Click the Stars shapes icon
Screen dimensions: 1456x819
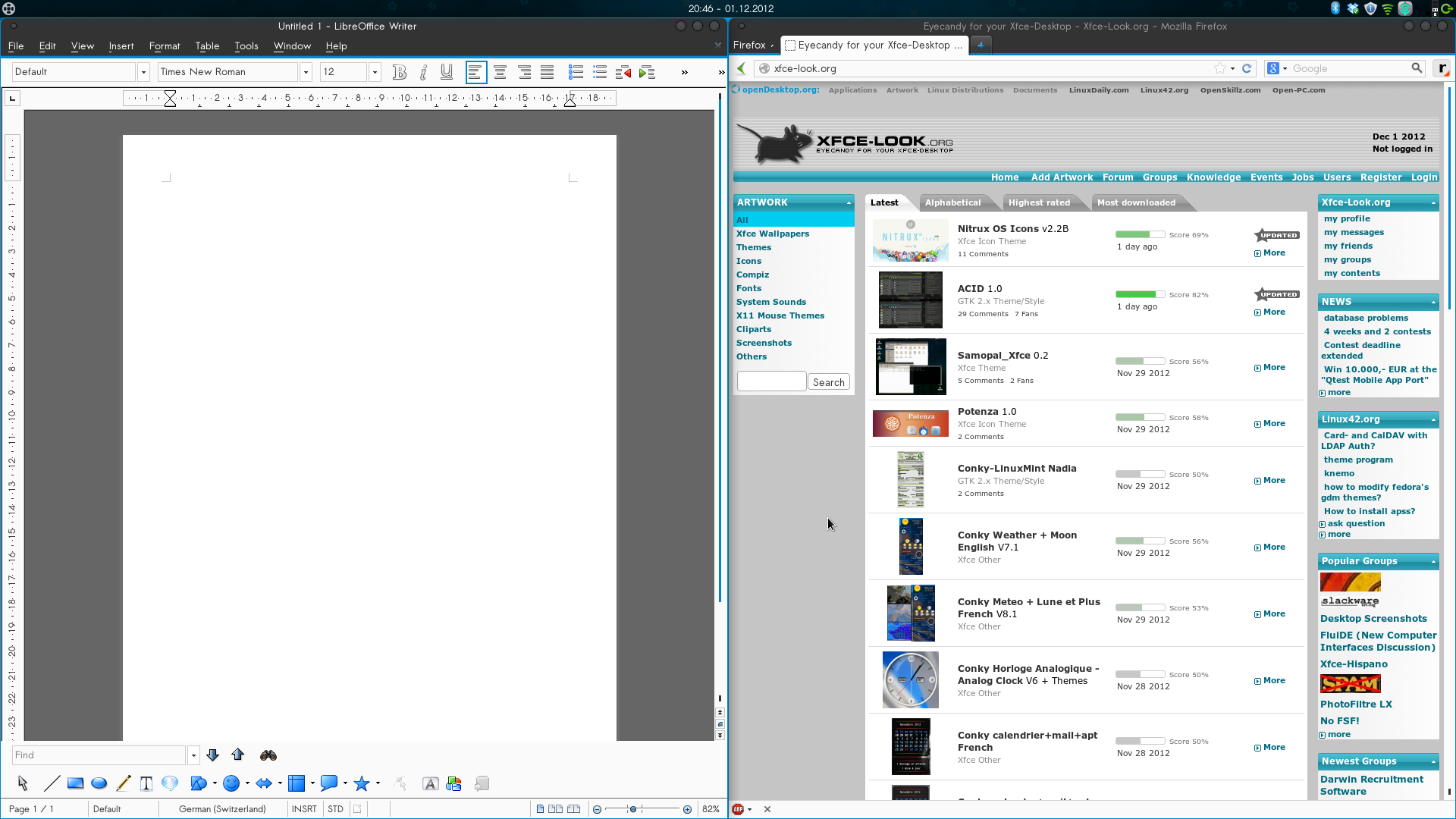point(362,783)
